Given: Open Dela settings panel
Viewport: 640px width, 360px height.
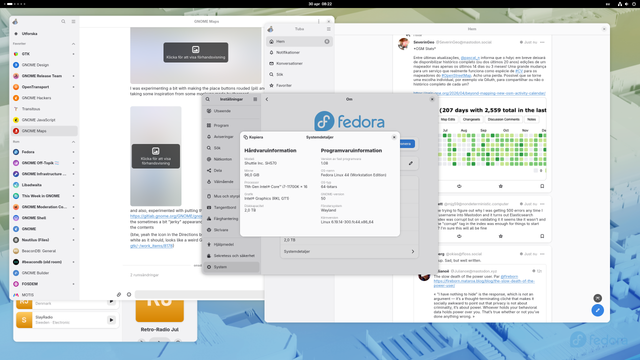Looking at the screenshot, I should click(231, 171).
